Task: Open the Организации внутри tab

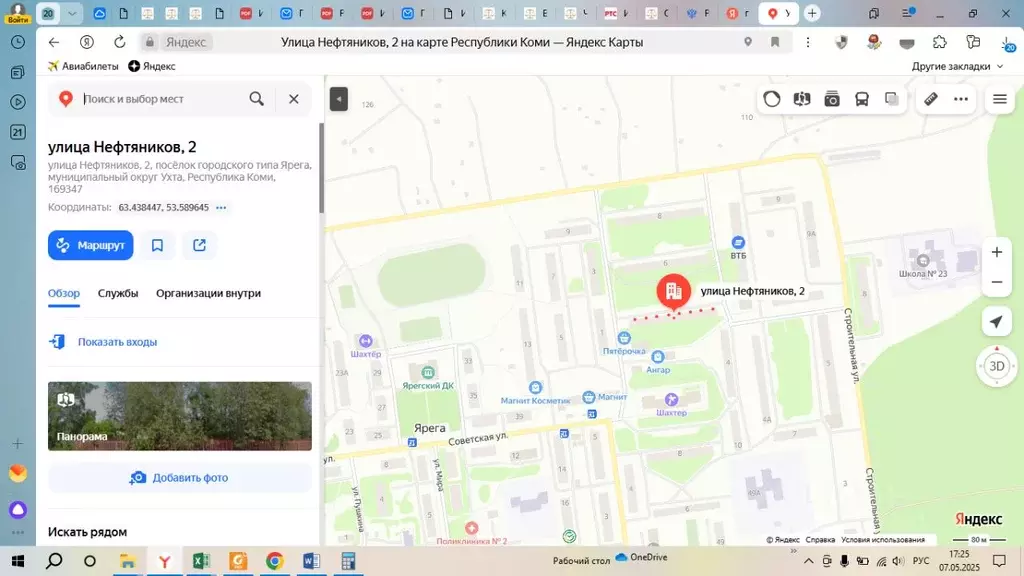Action: click(x=208, y=293)
